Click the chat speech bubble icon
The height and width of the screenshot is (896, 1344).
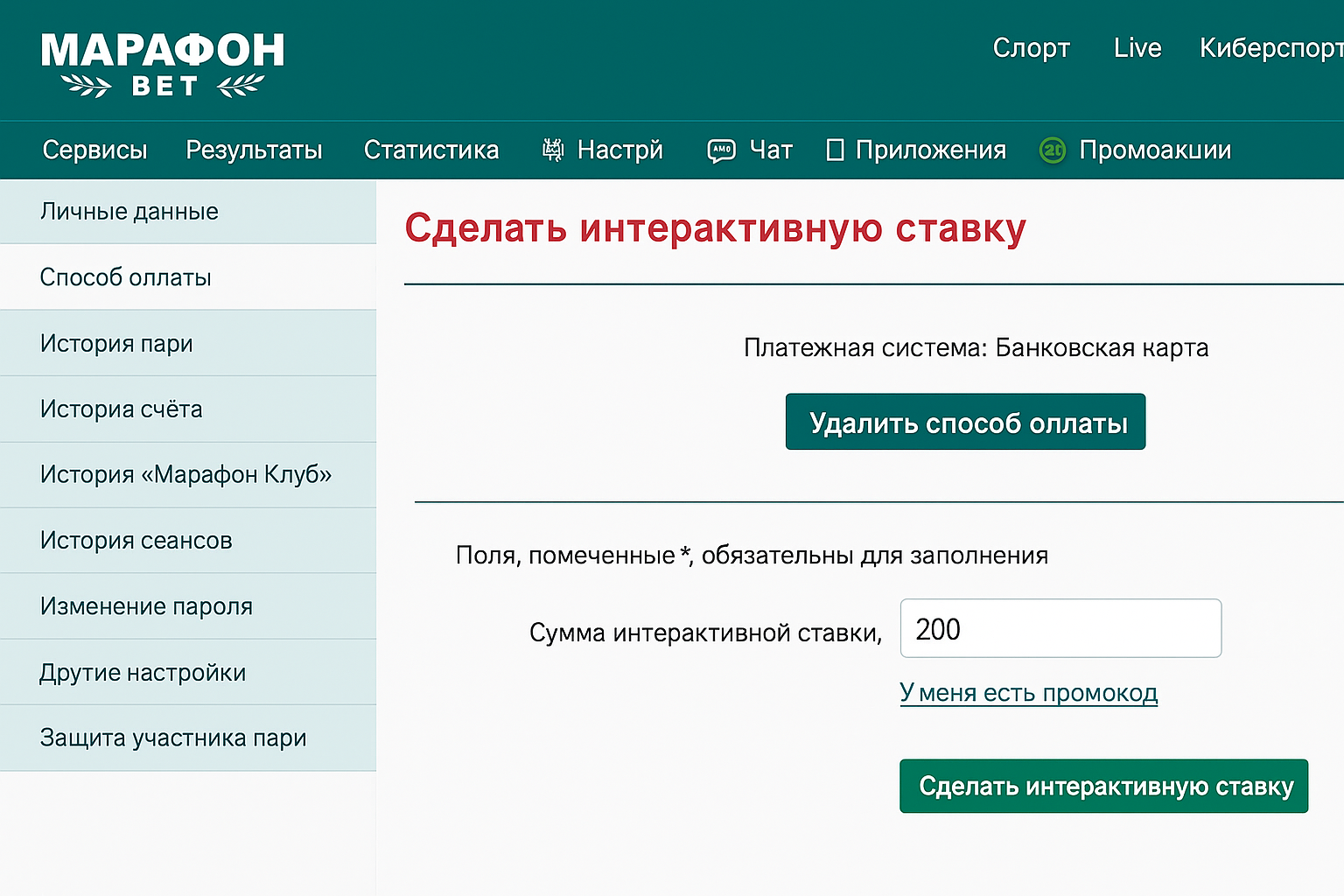pyautogui.click(x=721, y=150)
